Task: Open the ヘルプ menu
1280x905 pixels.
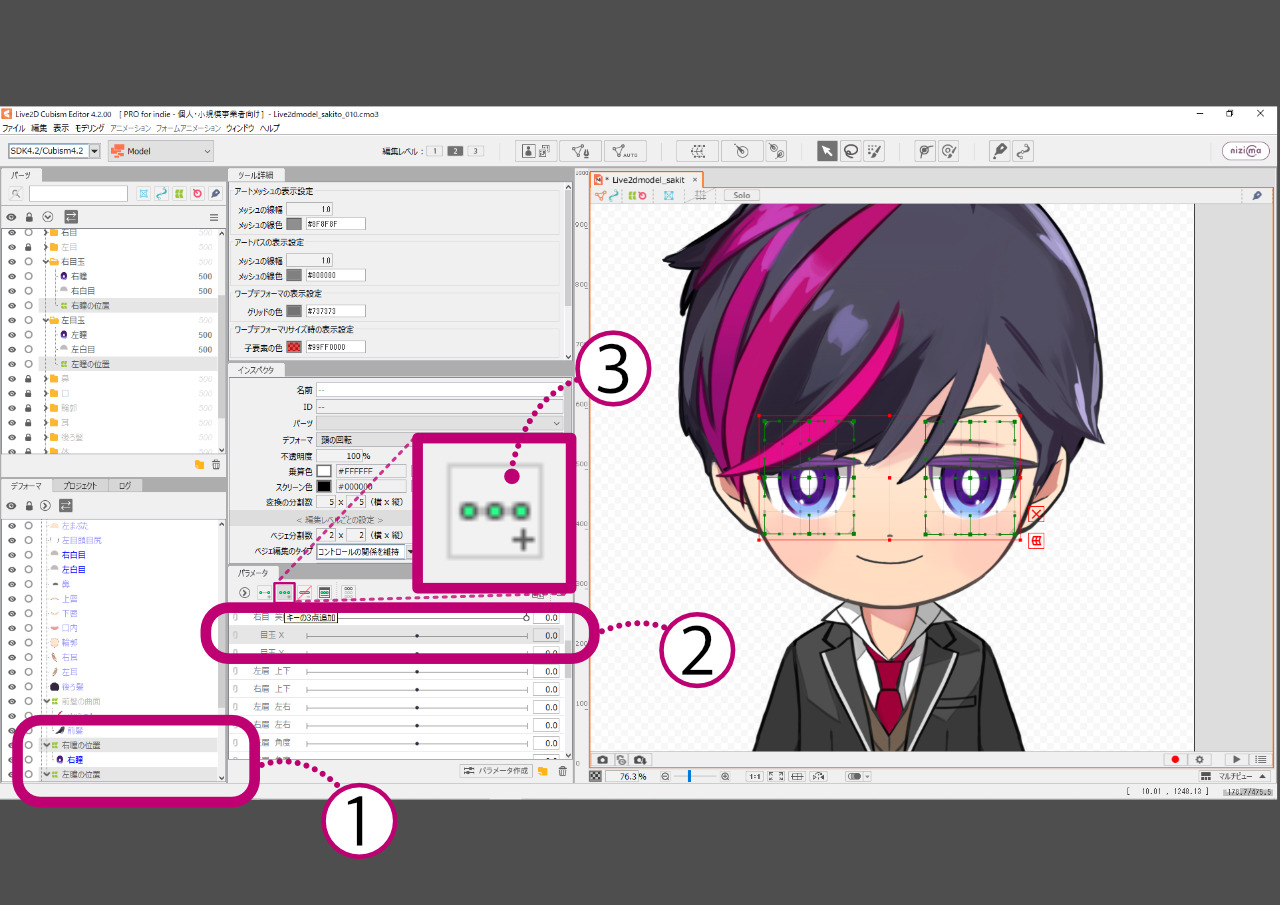Action: pyautogui.click(x=270, y=128)
